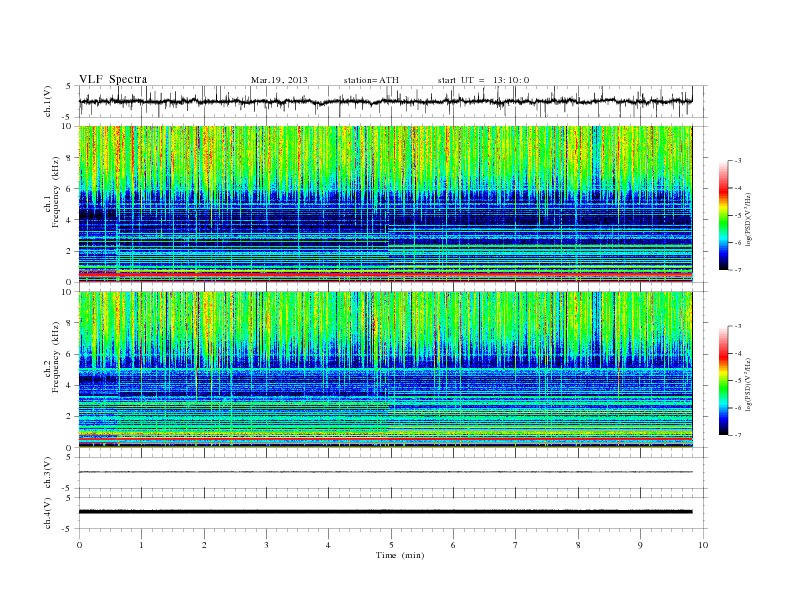Click the ch.2 spectrogram image

tap(386, 370)
